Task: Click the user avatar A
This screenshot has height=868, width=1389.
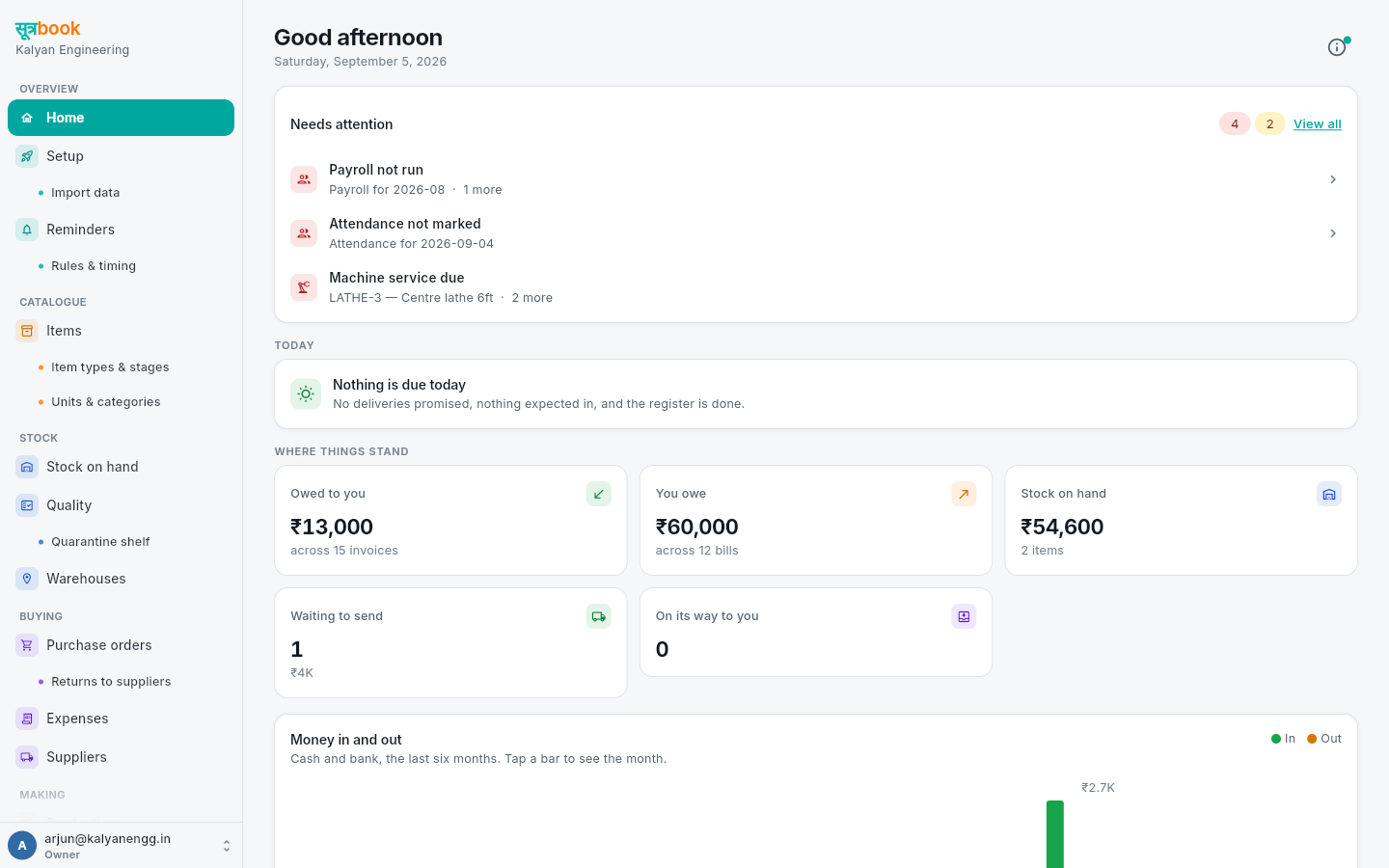Action: click(x=22, y=846)
